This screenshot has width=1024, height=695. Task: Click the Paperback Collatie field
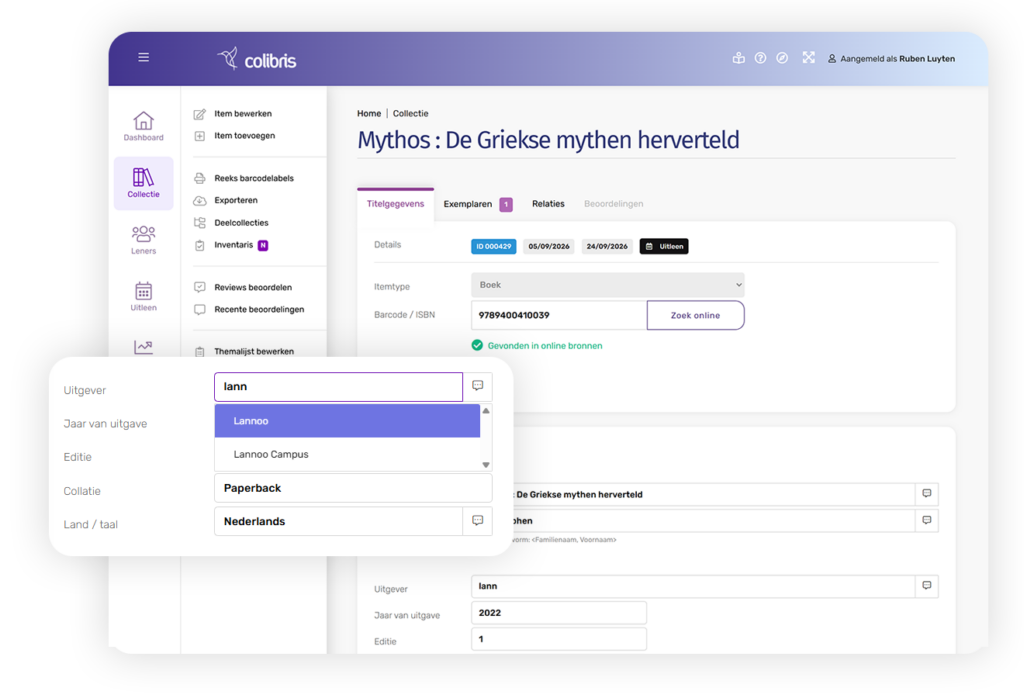pyautogui.click(x=353, y=488)
